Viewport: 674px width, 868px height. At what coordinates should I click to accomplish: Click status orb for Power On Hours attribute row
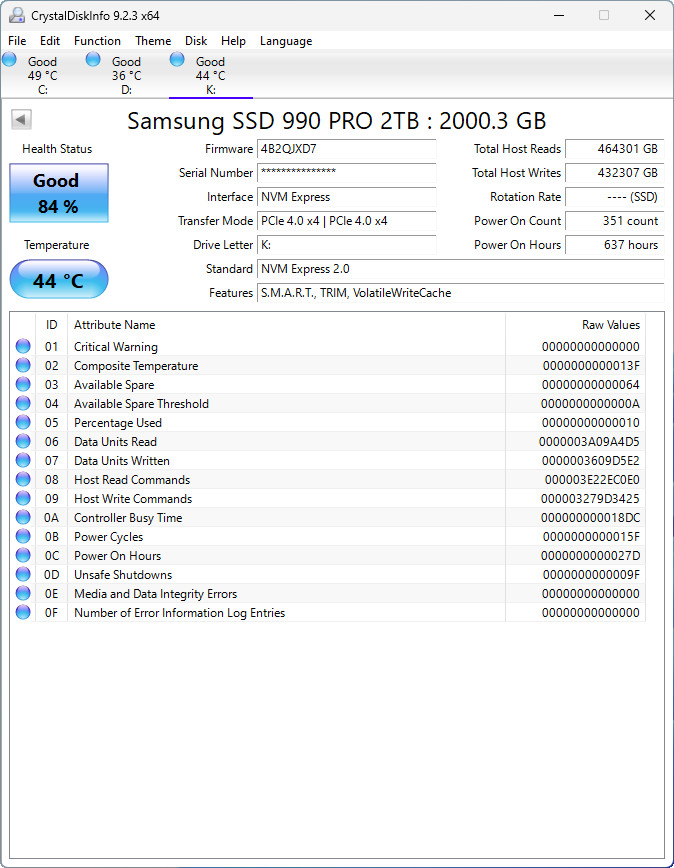[x=23, y=555]
